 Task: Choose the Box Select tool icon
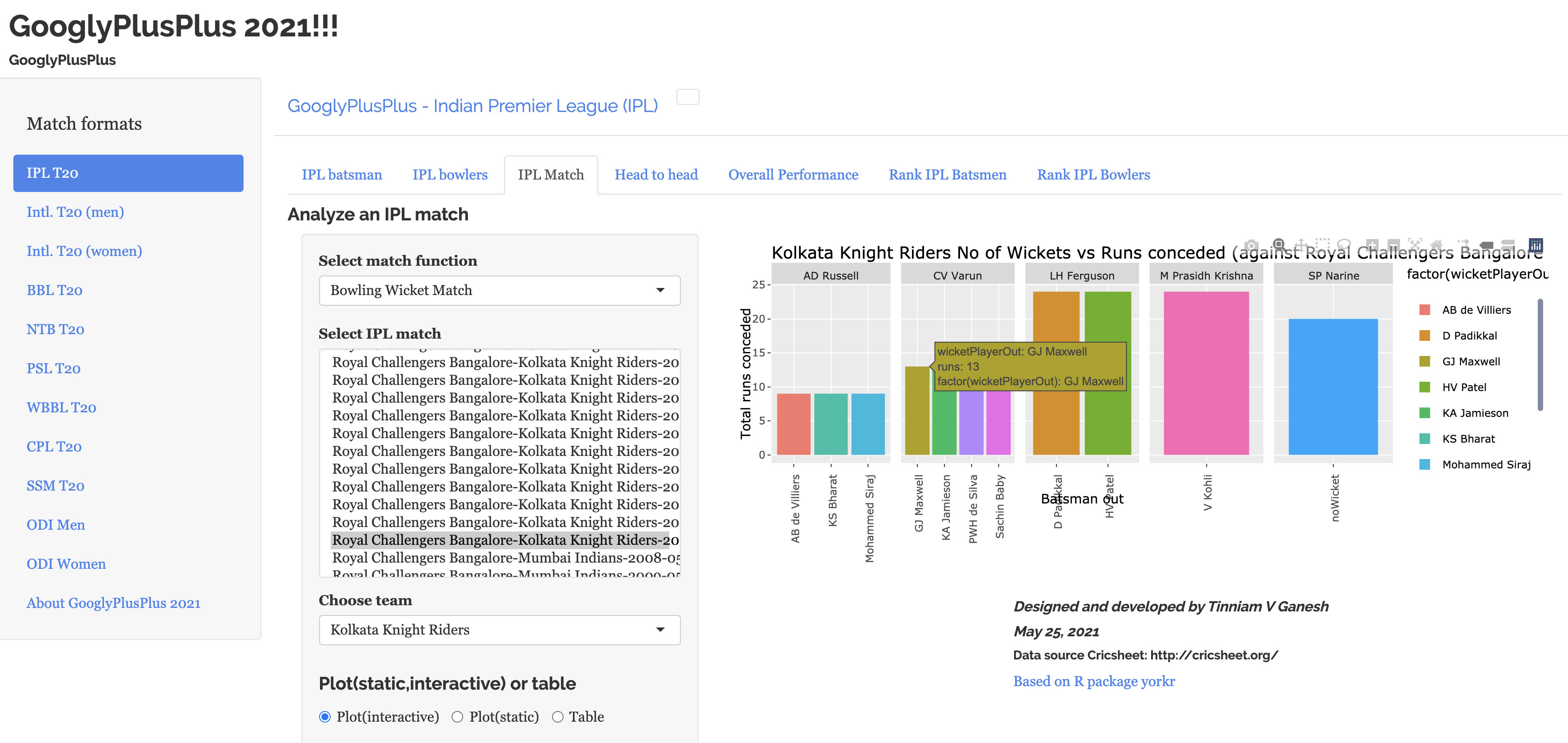[1322, 244]
